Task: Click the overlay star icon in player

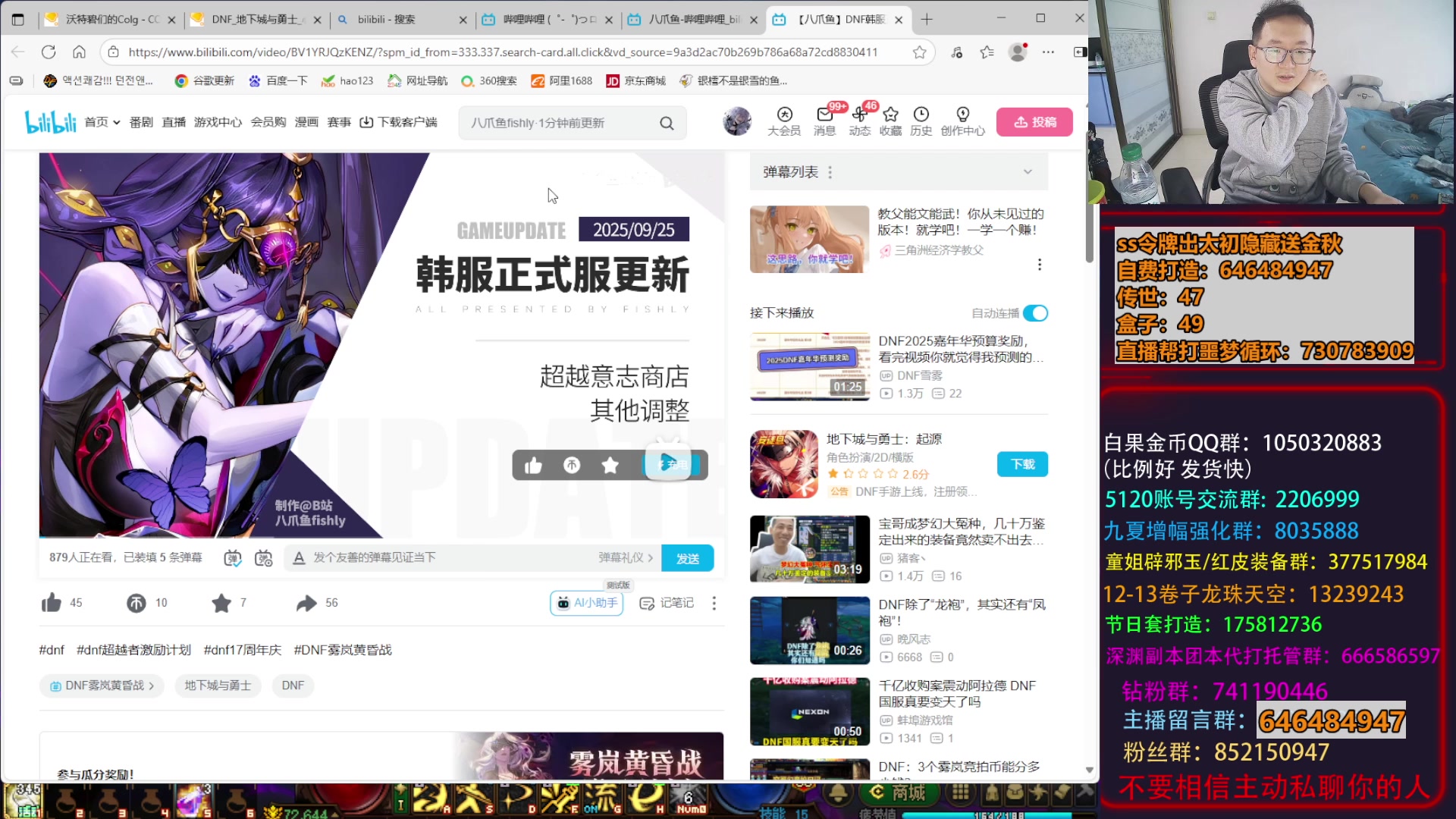Action: point(610,465)
